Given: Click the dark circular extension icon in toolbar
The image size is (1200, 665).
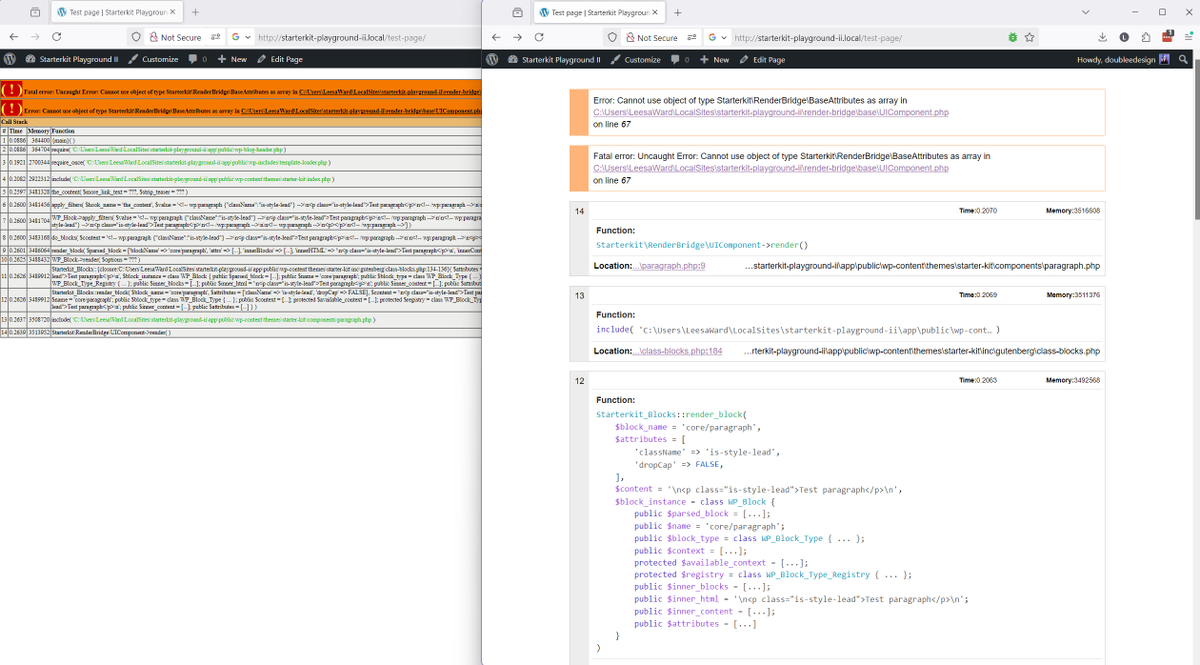Looking at the screenshot, I should (x=1124, y=37).
